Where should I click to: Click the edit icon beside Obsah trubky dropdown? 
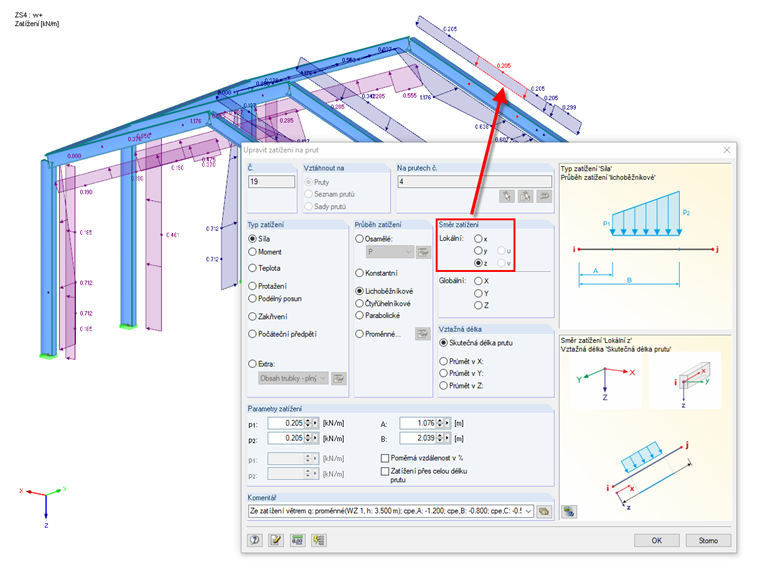click(338, 379)
